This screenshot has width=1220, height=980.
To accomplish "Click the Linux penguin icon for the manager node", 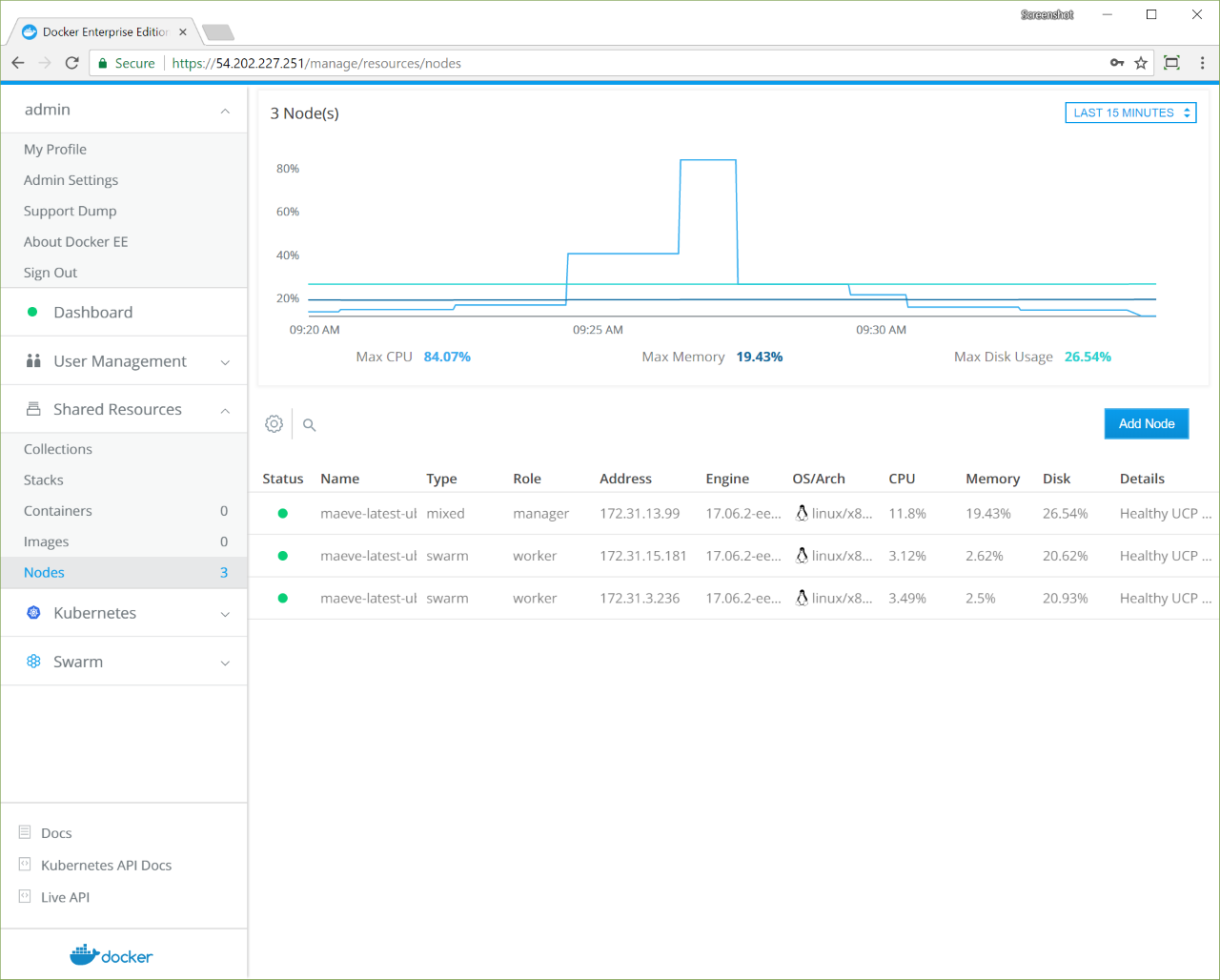I will (801, 513).
